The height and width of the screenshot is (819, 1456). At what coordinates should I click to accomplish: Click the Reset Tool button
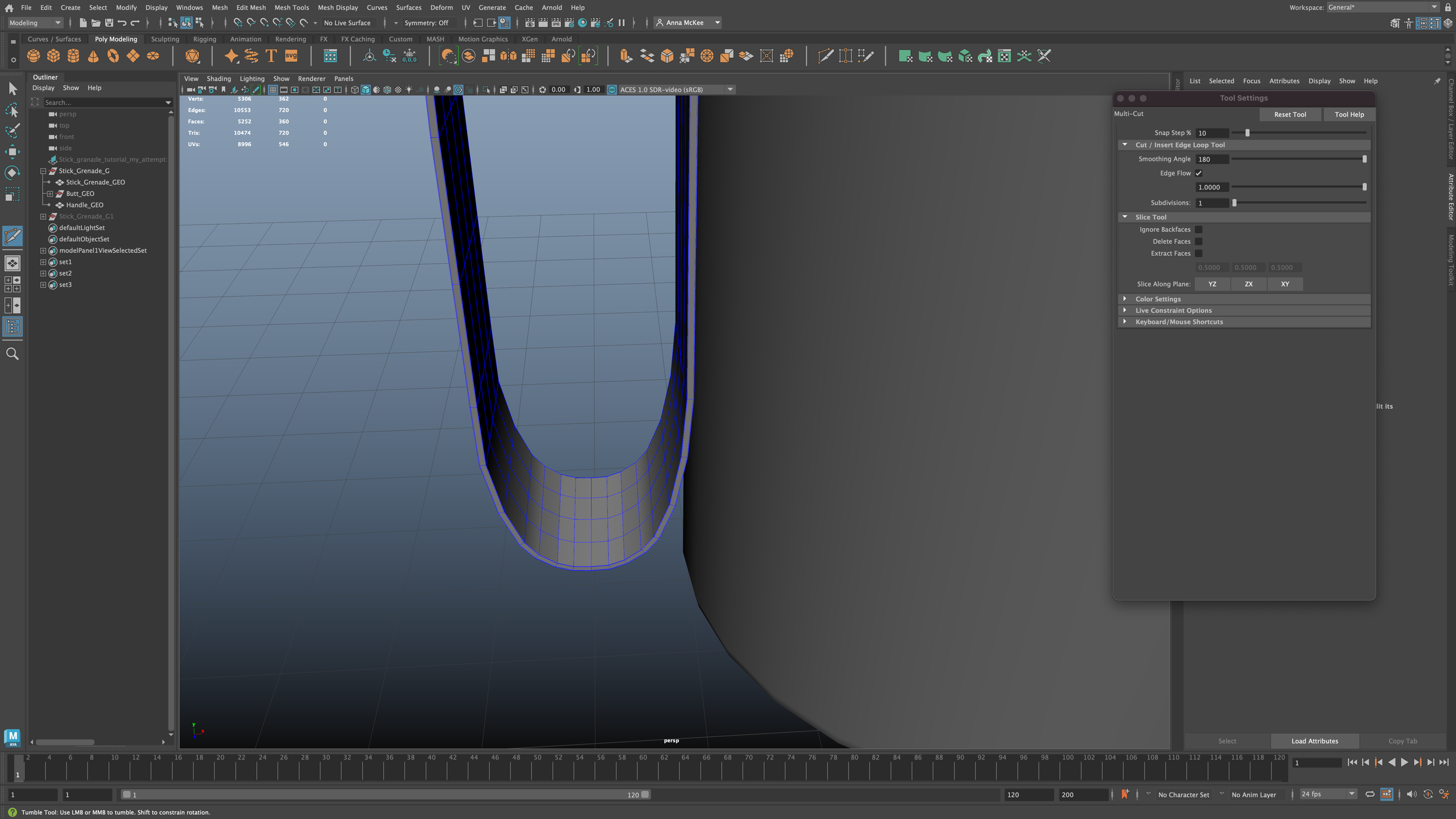[1289, 115]
